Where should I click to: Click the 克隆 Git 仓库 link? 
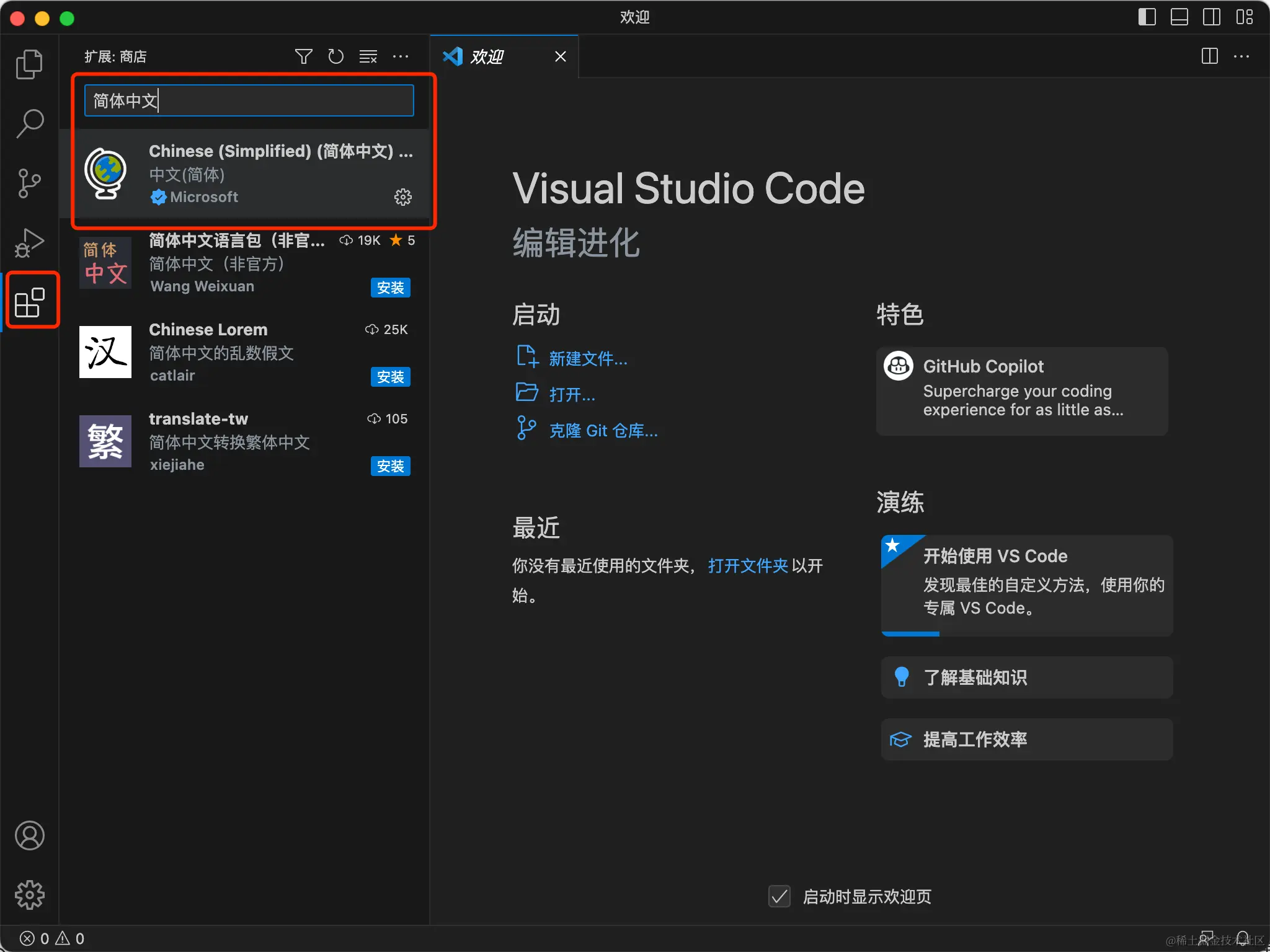603,430
